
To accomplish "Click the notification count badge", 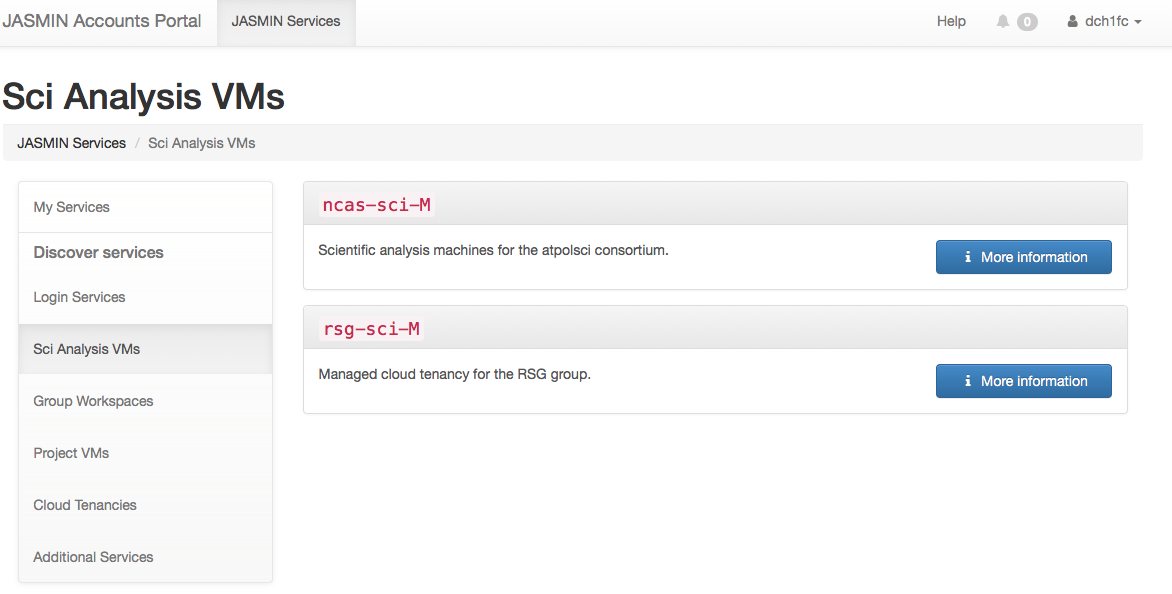I will click(1027, 22).
